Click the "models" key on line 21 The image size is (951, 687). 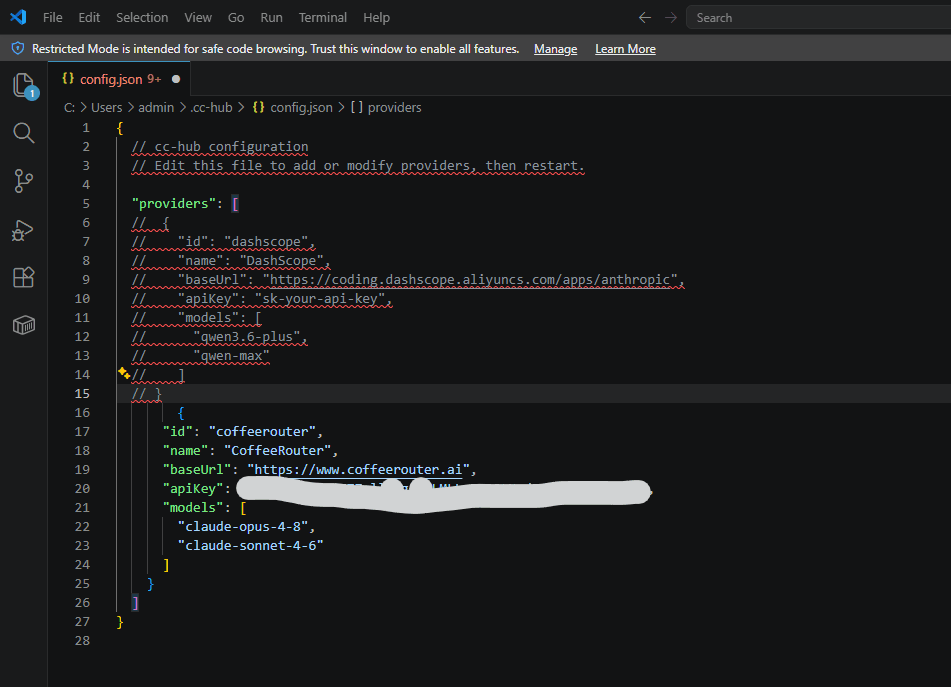[x=193, y=508]
